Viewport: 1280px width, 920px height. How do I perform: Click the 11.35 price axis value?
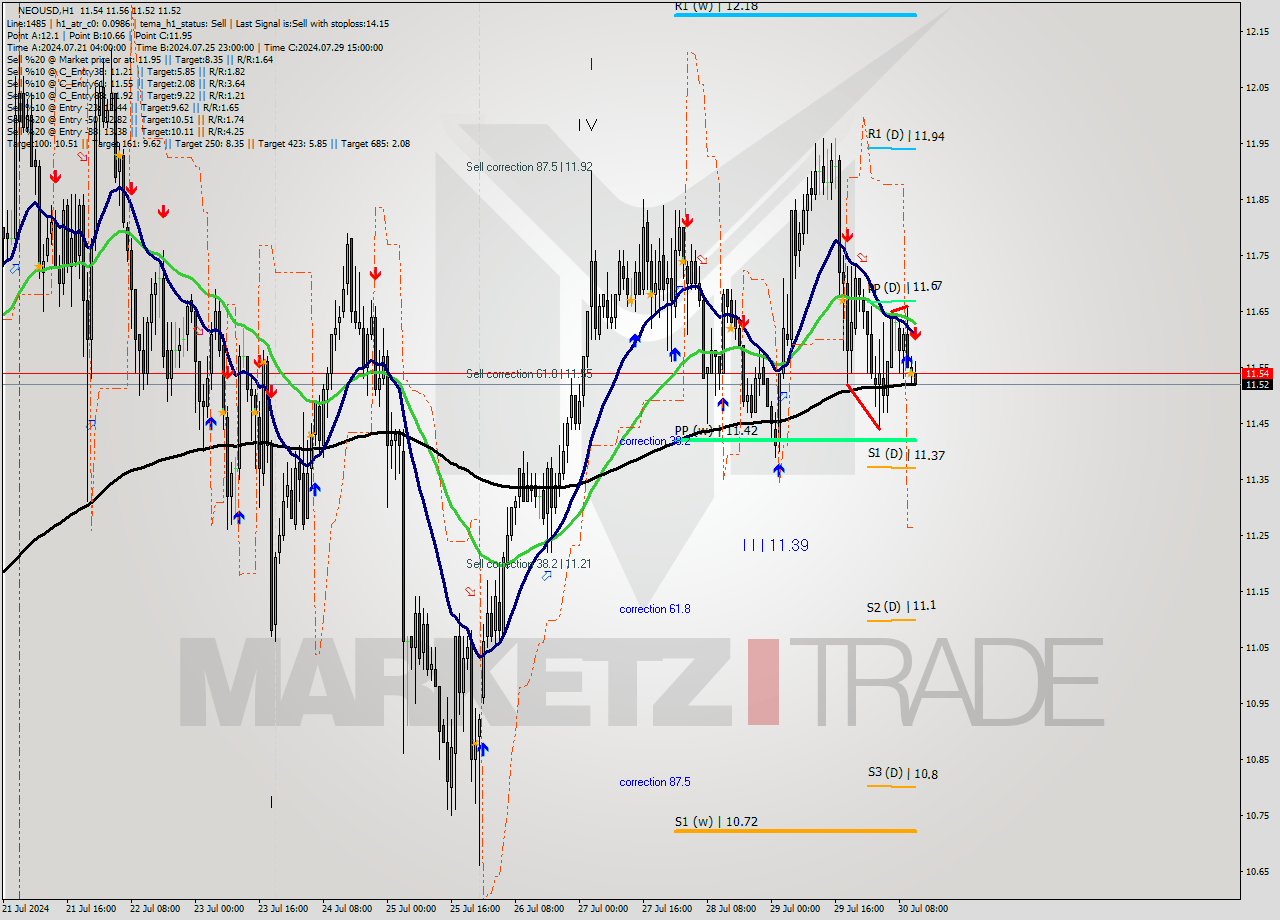pos(1258,479)
